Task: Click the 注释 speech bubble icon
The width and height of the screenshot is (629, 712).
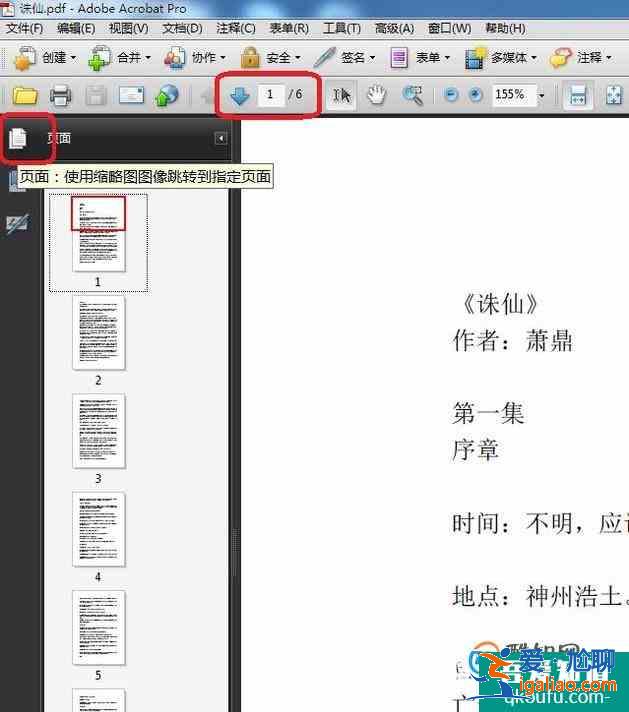Action: [560, 58]
